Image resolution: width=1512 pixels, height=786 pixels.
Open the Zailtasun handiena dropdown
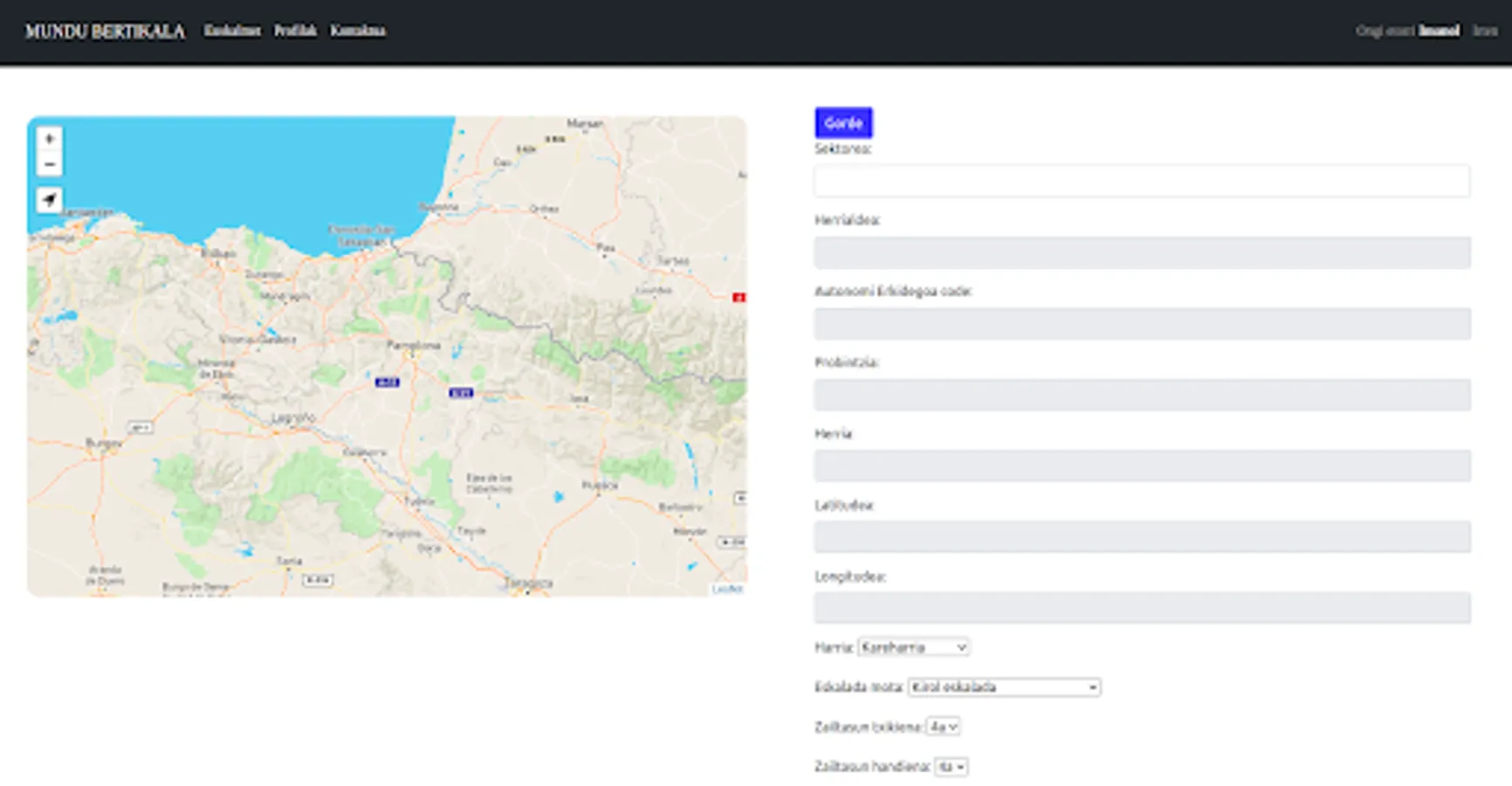click(951, 767)
